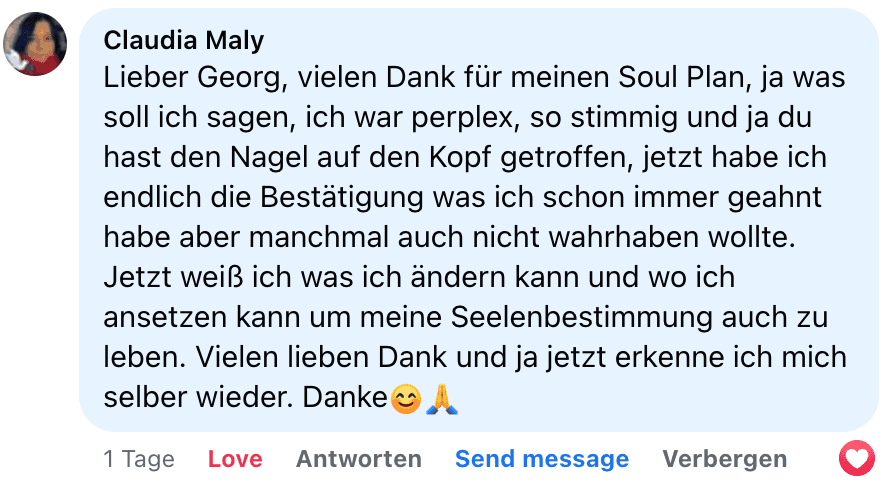Click the red heart reaction icon
Image resolution: width=890 pixels, height=484 pixels.
(856, 459)
